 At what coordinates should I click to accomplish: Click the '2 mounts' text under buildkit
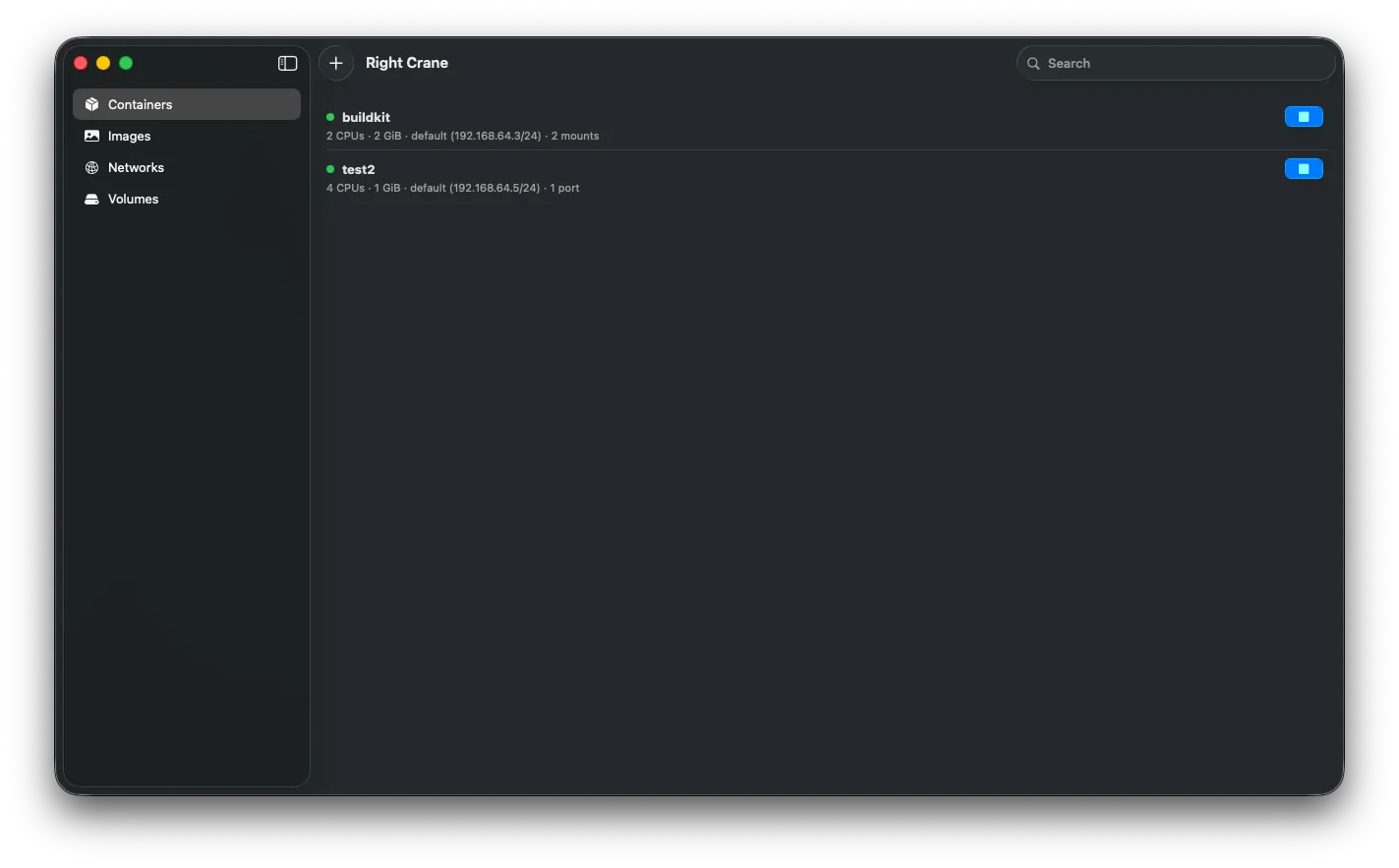(574, 136)
